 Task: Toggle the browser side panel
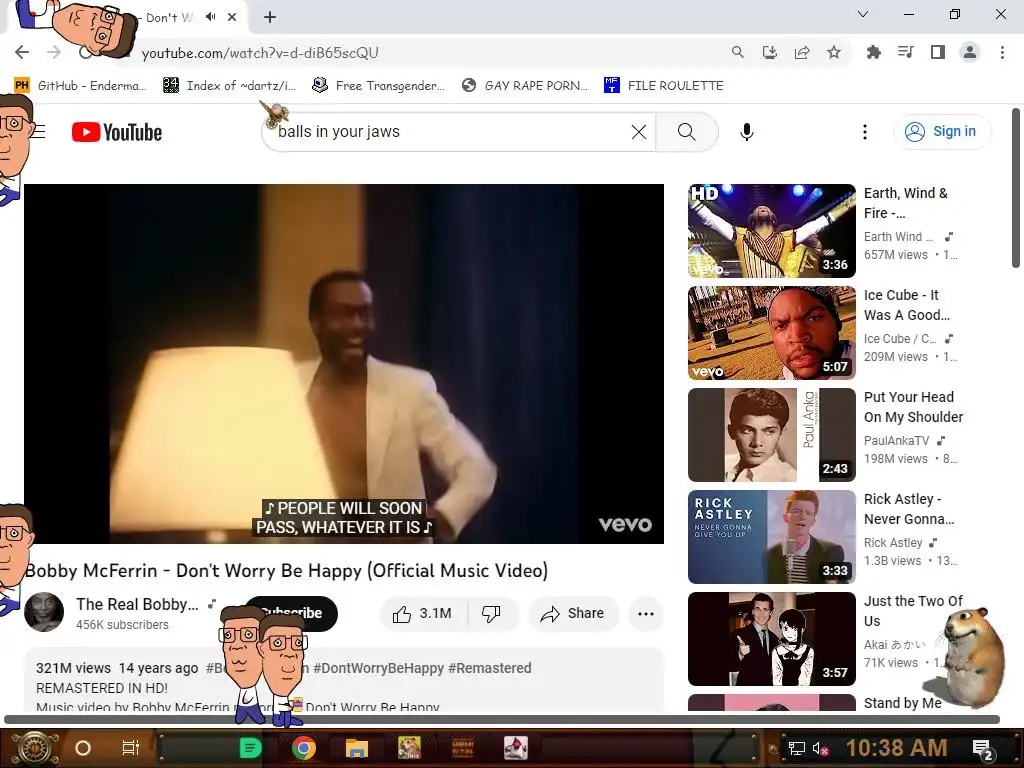click(938, 52)
